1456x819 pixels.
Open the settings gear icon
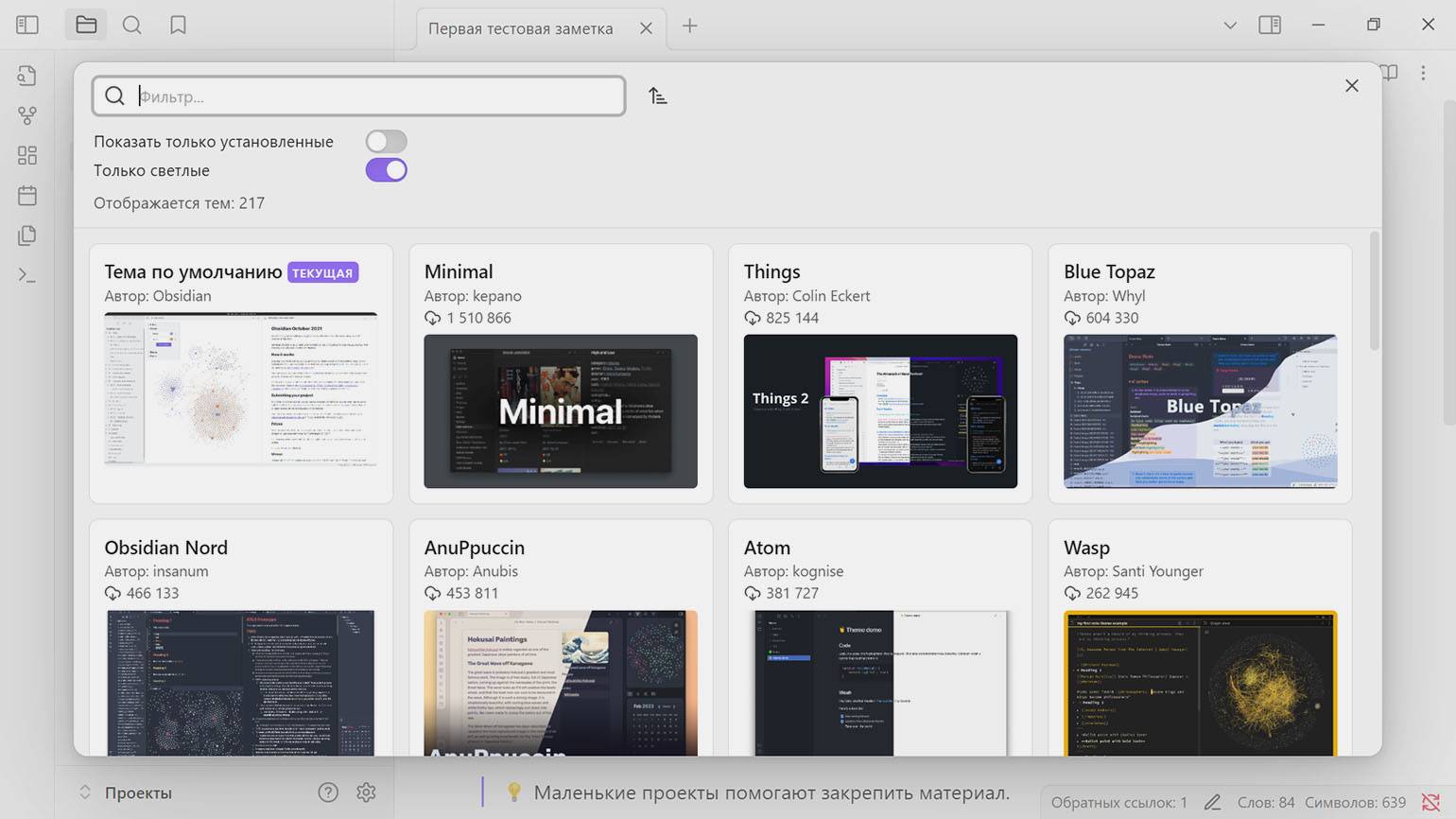point(366,793)
